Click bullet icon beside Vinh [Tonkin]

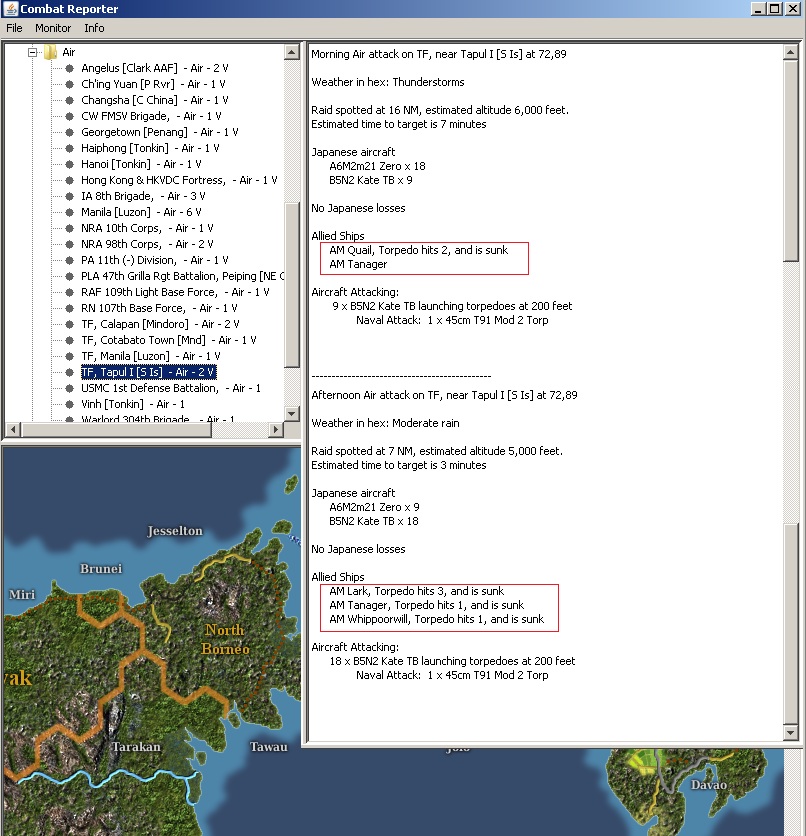pos(69,404)
